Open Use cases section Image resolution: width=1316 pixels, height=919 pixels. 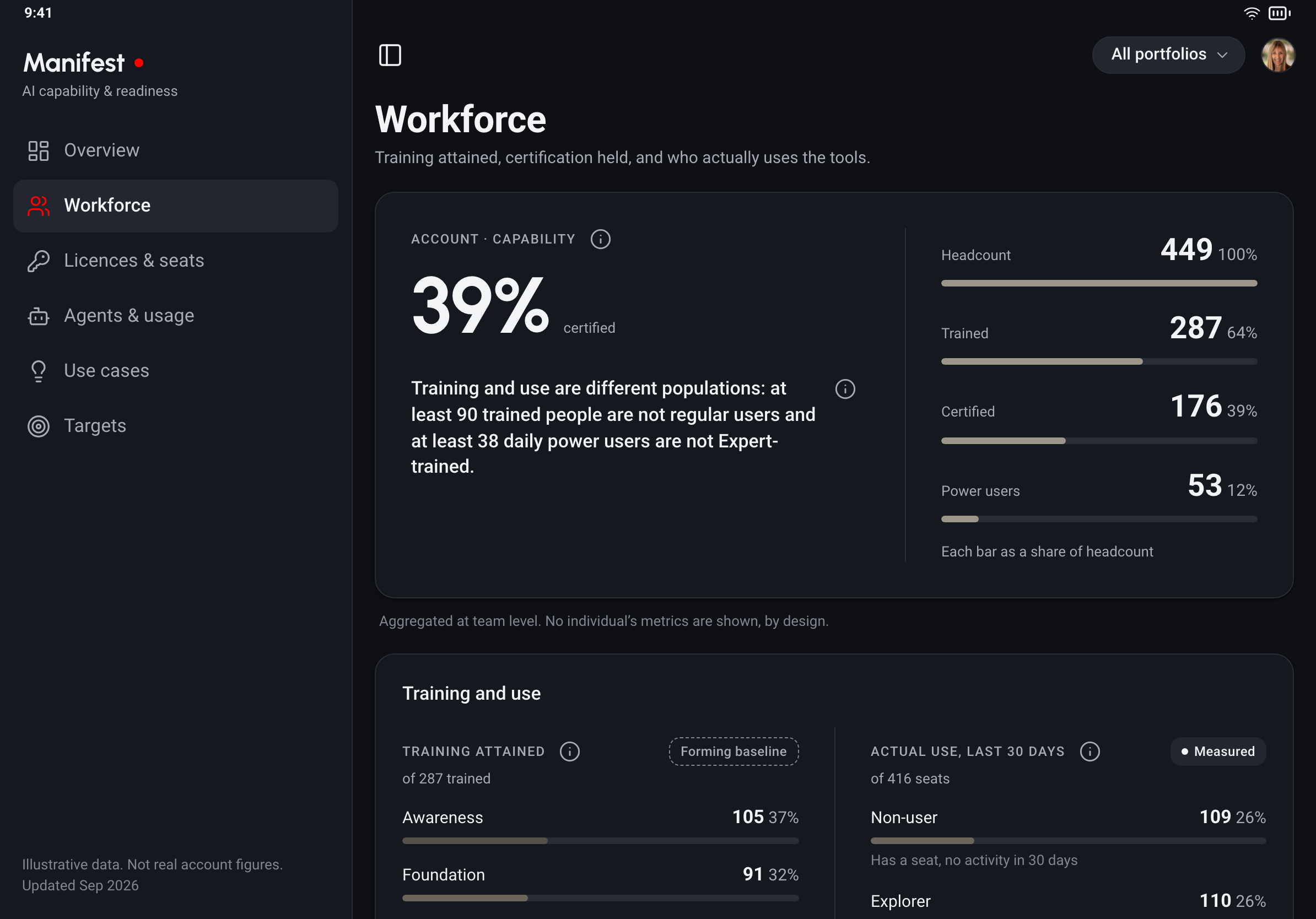(x=175, y=371)
